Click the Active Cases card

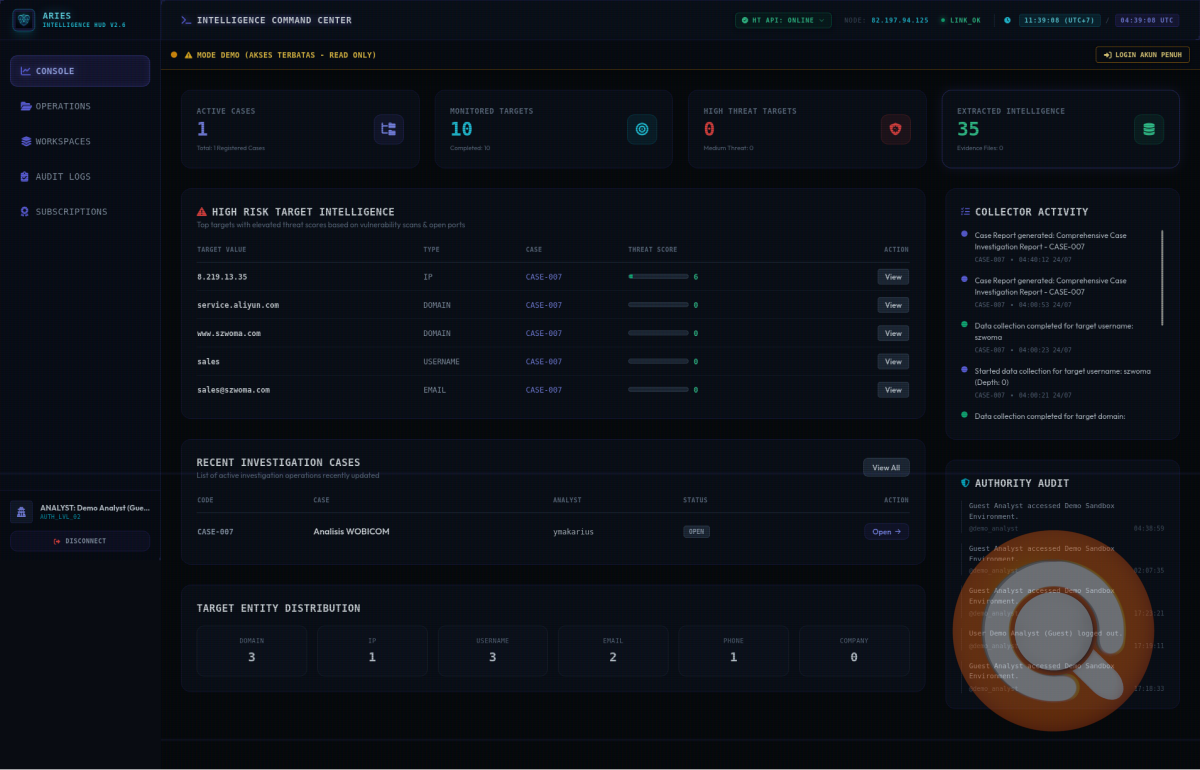(300, 129)
